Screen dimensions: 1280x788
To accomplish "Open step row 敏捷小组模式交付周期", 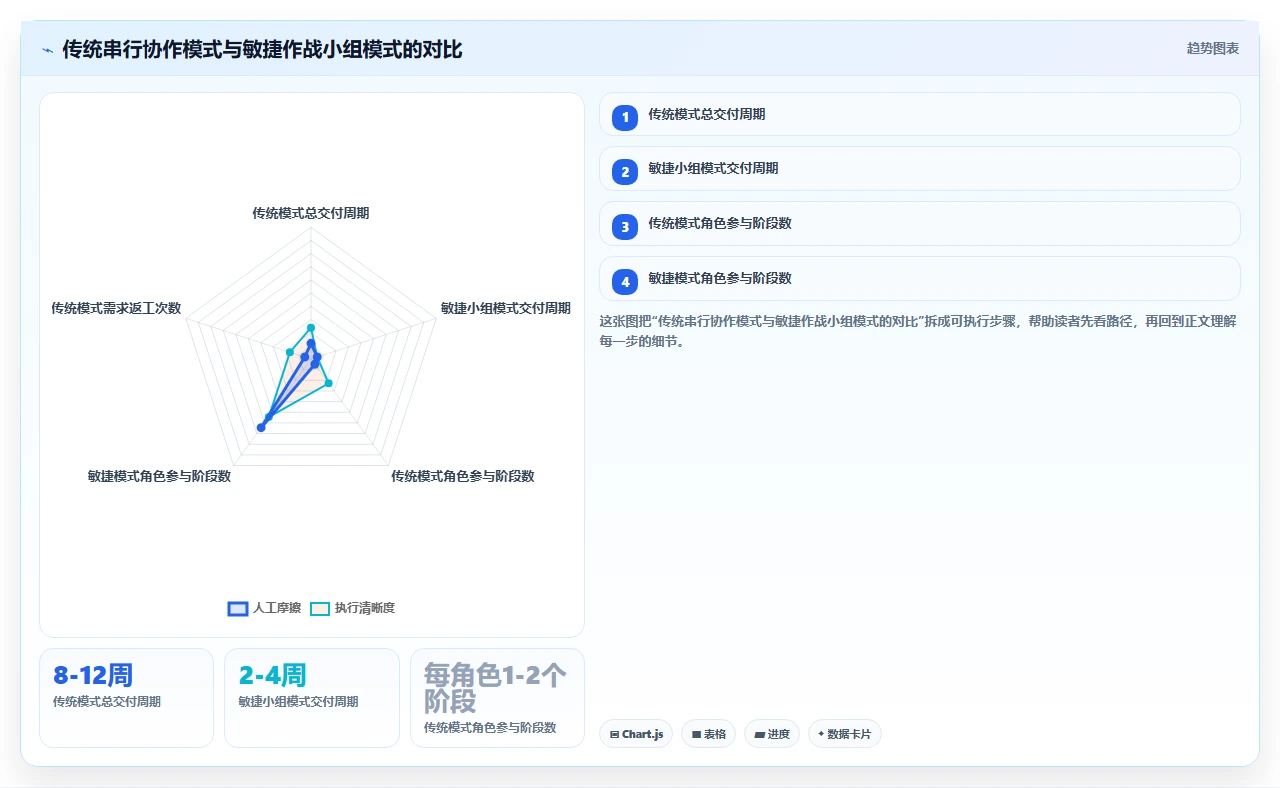I will tap(919, 168).
